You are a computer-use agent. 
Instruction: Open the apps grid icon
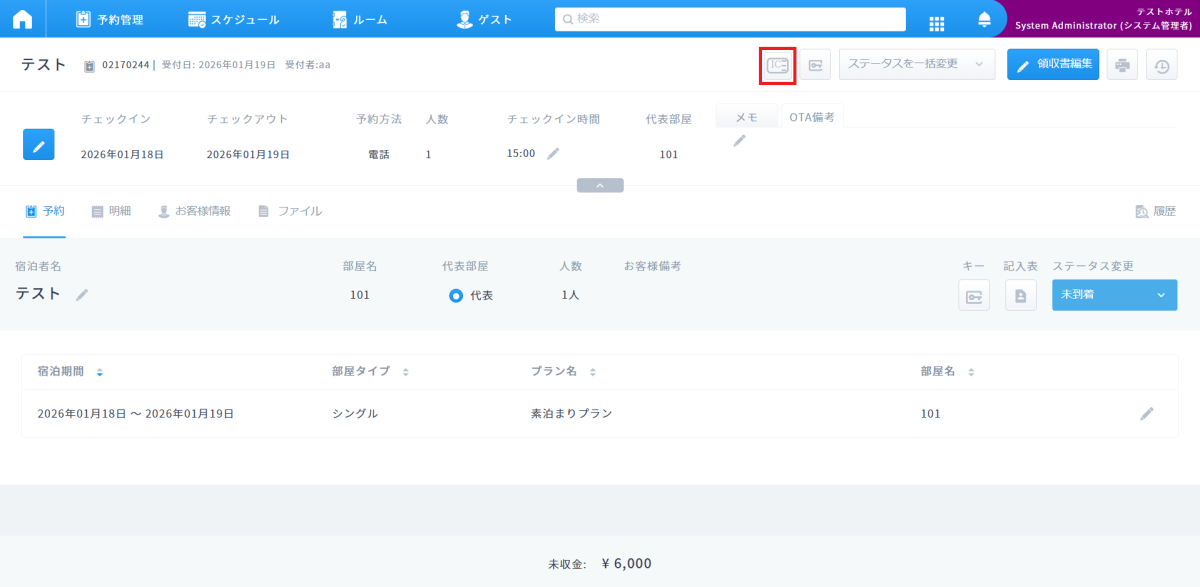(x=937, y=22)
